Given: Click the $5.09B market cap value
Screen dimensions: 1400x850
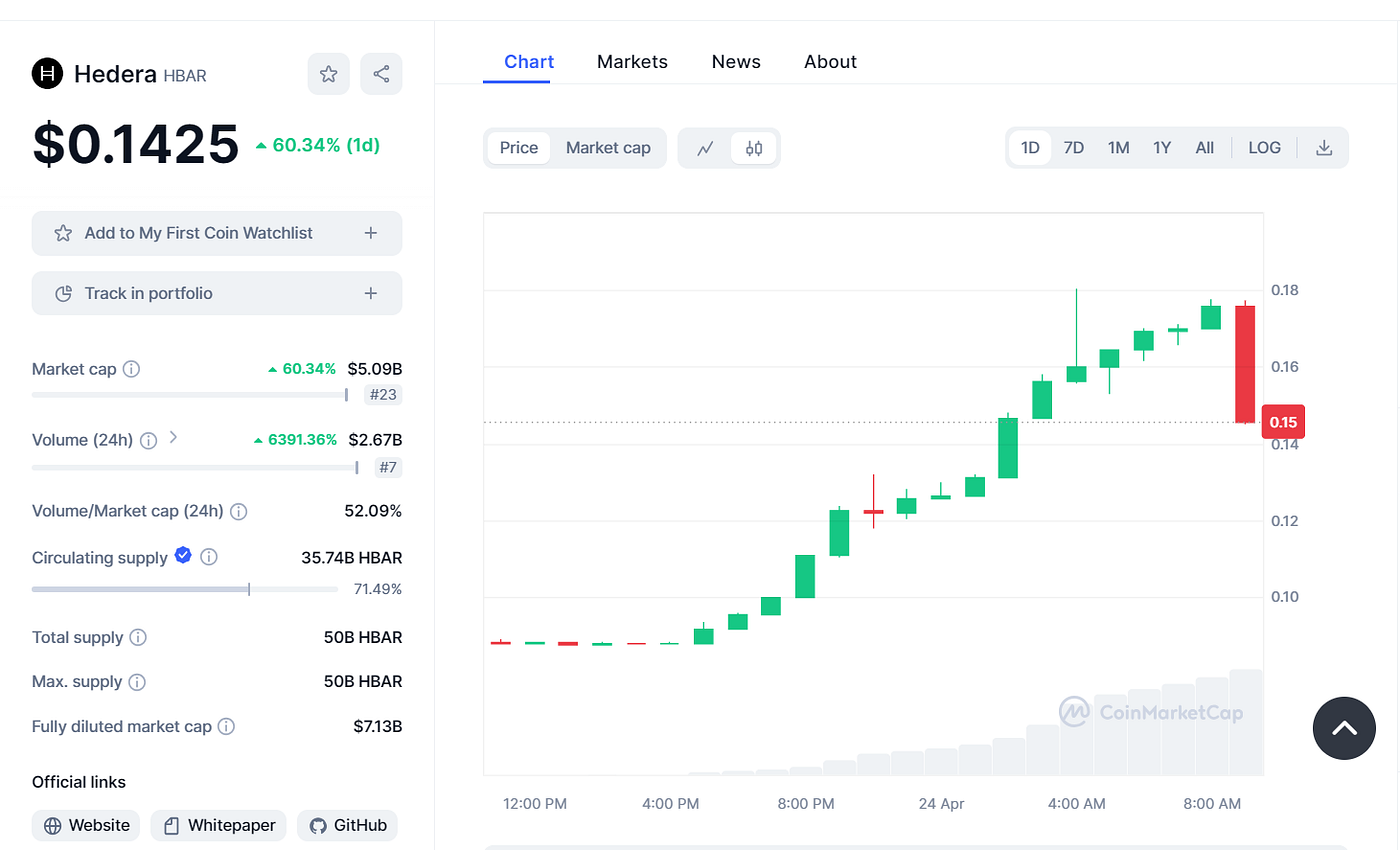Looking at the screenshot, I should click(x=375, y=369).
